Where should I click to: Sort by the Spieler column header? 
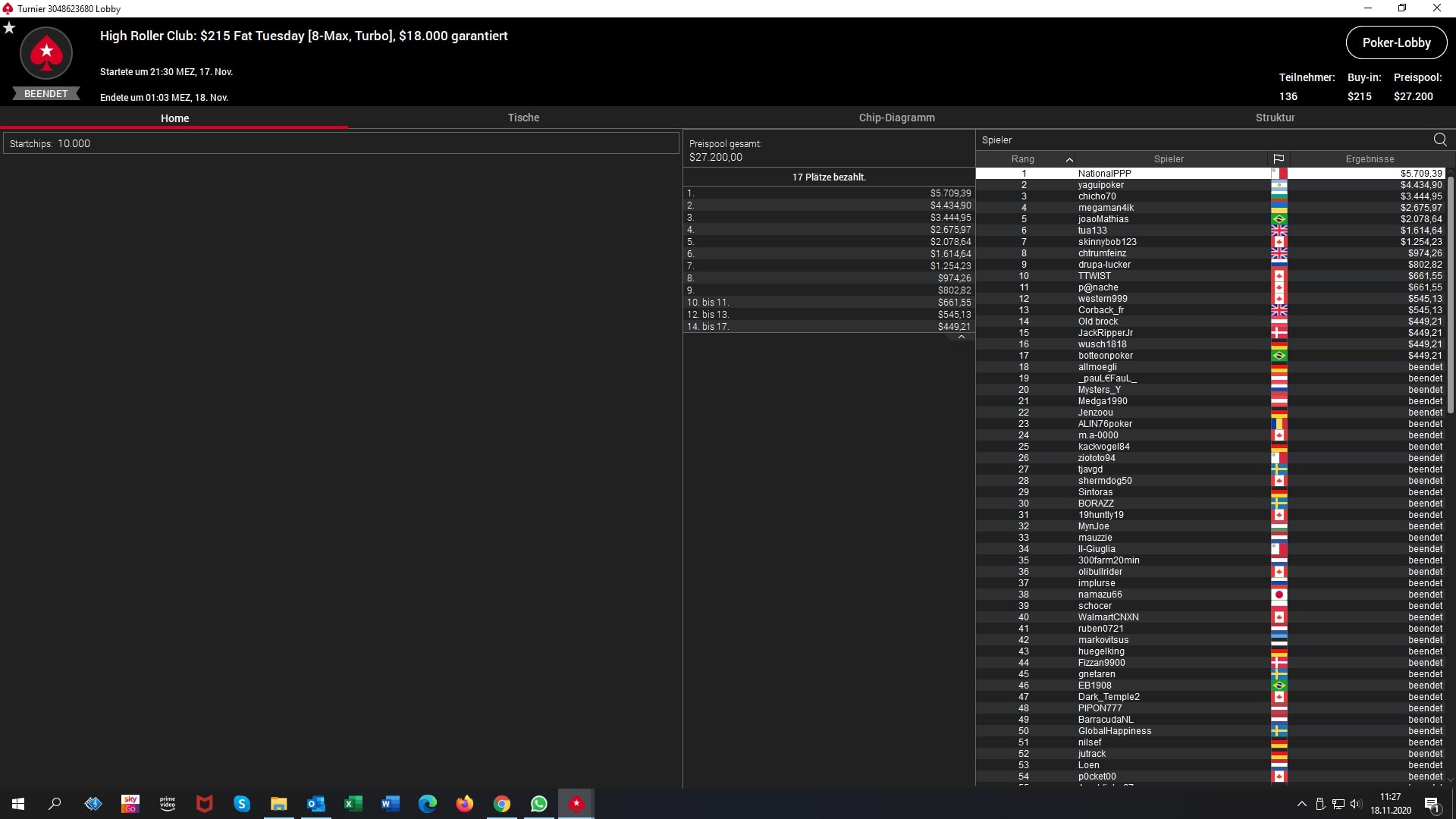click(1169, 159)
